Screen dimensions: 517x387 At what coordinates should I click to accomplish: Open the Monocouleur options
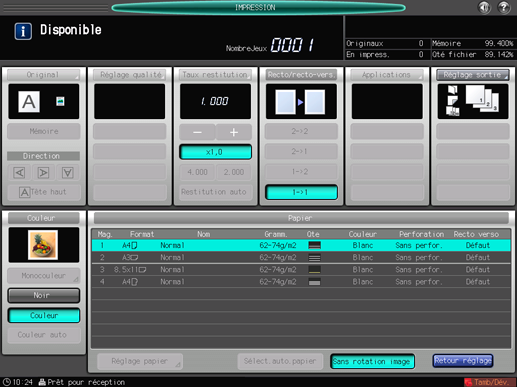(44, 276)
